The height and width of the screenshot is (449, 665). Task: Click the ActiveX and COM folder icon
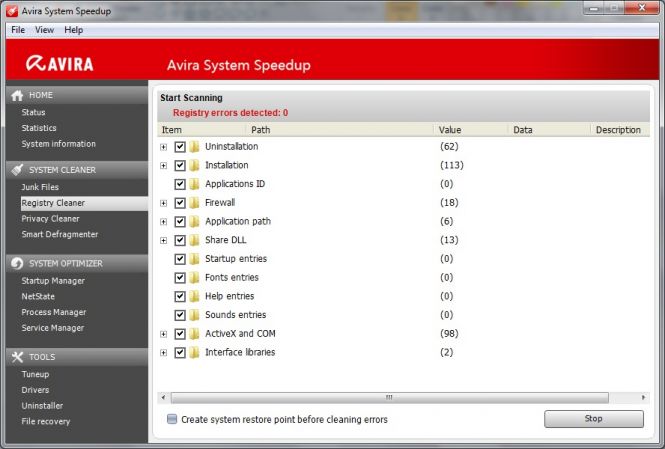[194, 334]
